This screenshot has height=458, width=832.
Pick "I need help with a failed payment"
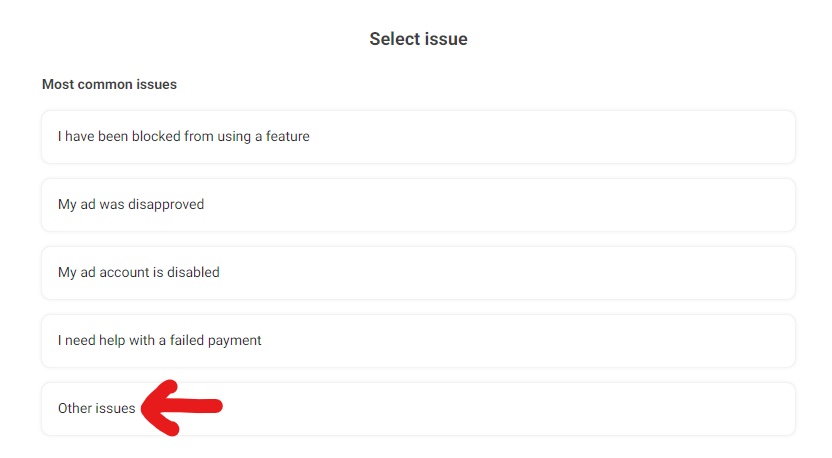(418, 341)
